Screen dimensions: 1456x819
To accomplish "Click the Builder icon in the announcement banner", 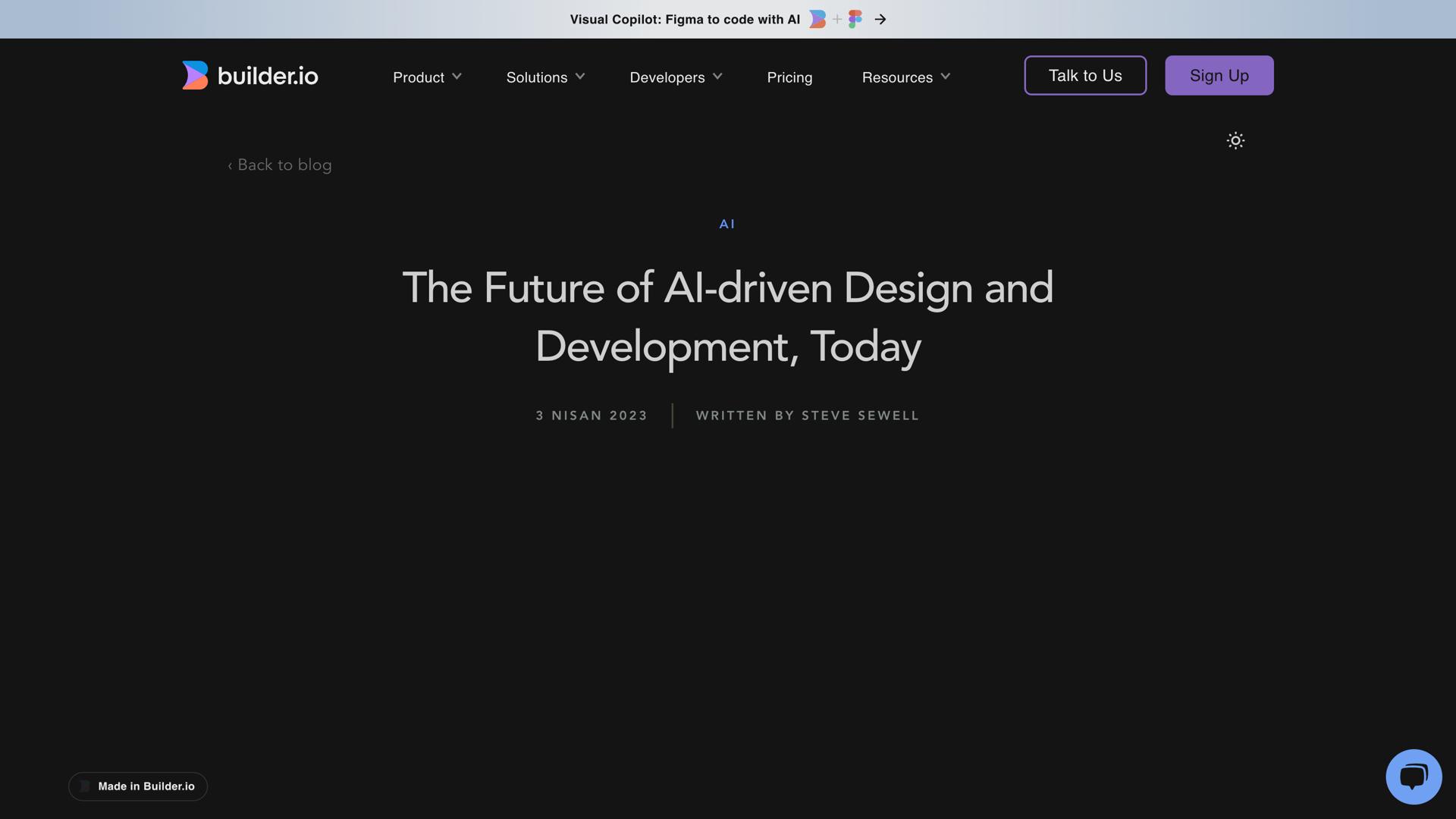I will click(817, 19).
